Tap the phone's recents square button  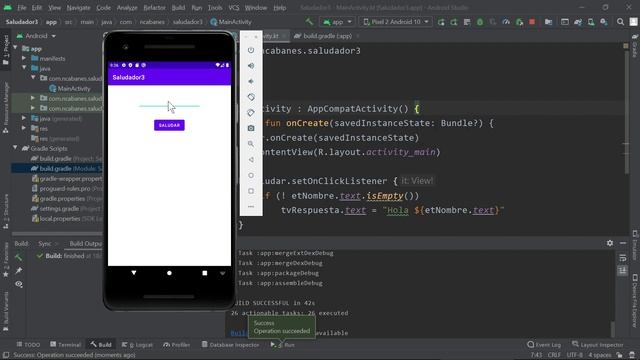coord(204,273)
